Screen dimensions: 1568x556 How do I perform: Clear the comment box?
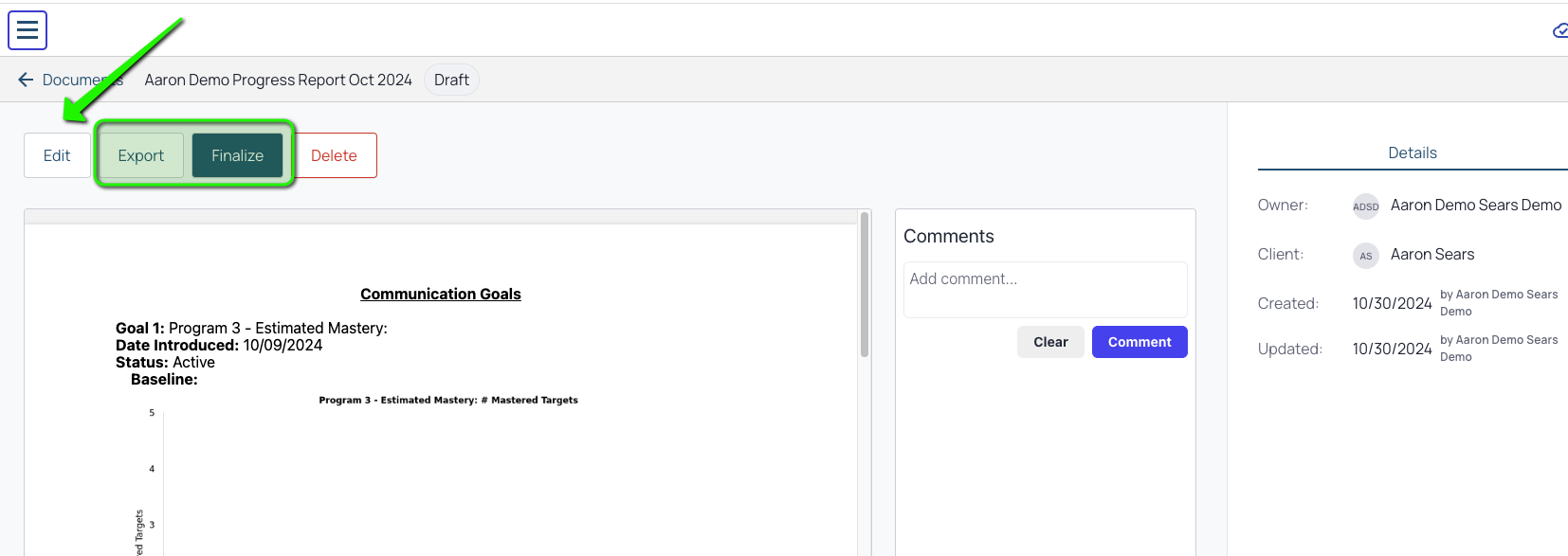pos(1050,342)
